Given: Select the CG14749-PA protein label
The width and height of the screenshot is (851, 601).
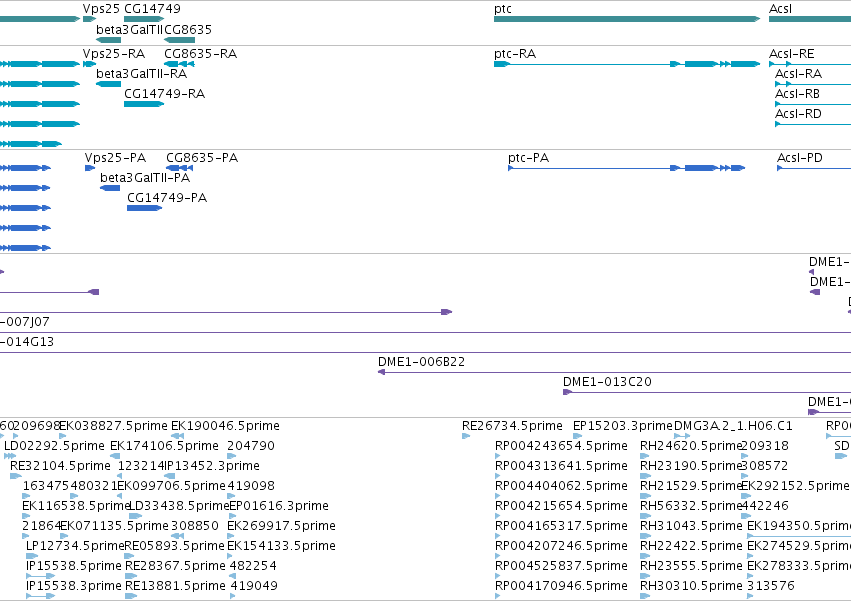Looking at the screenshot, I should 167,198.
